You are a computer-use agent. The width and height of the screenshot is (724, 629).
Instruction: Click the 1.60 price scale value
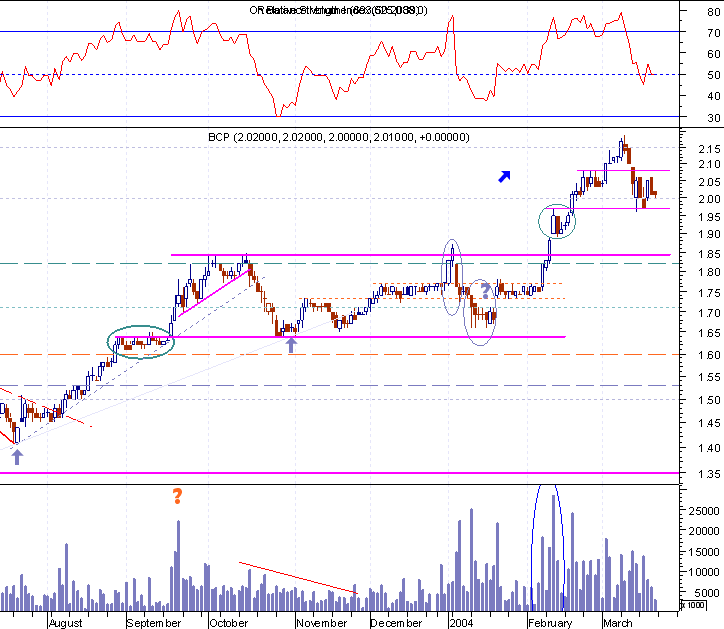point(709,355)
